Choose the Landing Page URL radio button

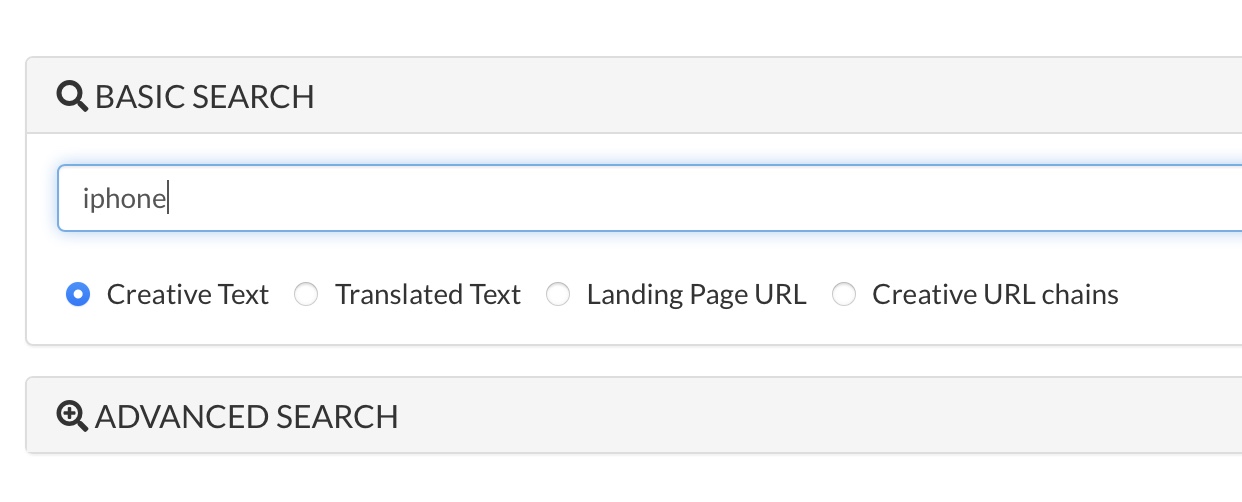point(558,295)
